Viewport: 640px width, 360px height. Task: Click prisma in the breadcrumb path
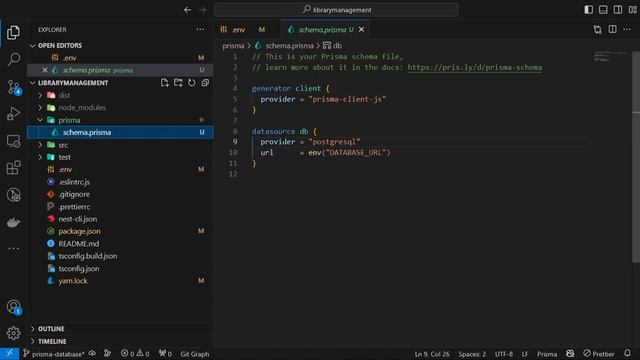[233, 46]
